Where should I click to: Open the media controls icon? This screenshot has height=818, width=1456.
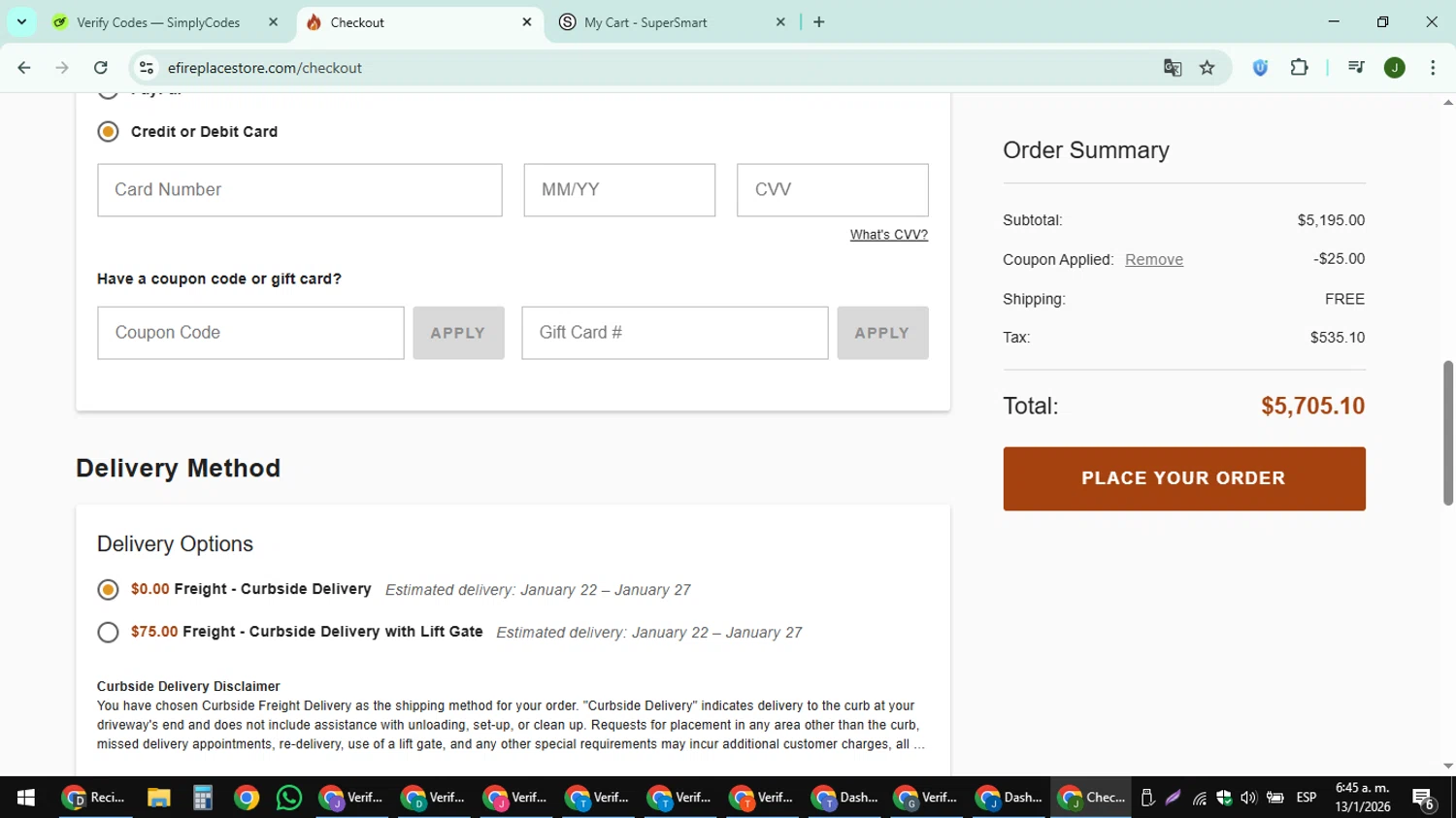pos(1356,68)
